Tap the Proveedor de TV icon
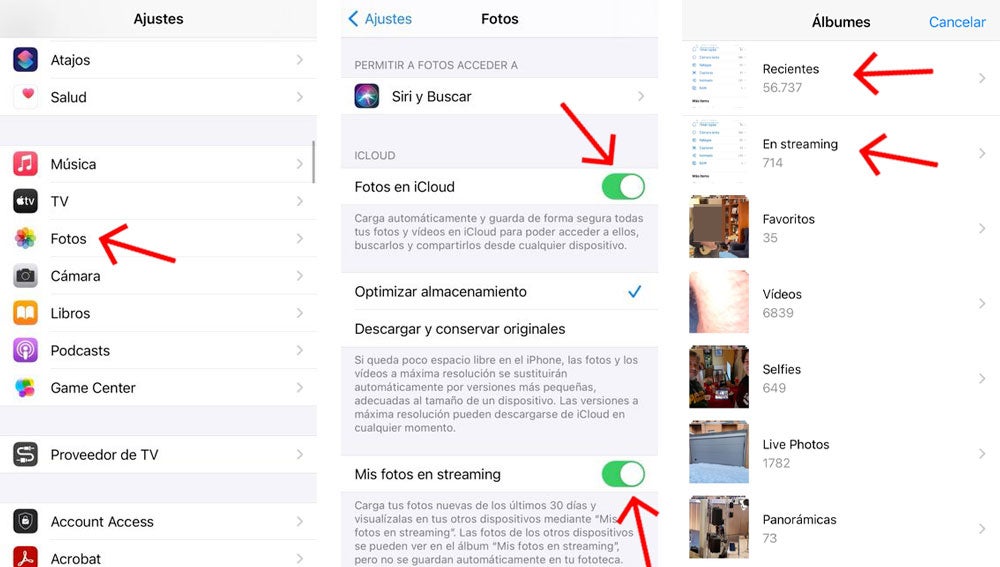This screenshot has height=567, width=1000. tap(26, 454)
